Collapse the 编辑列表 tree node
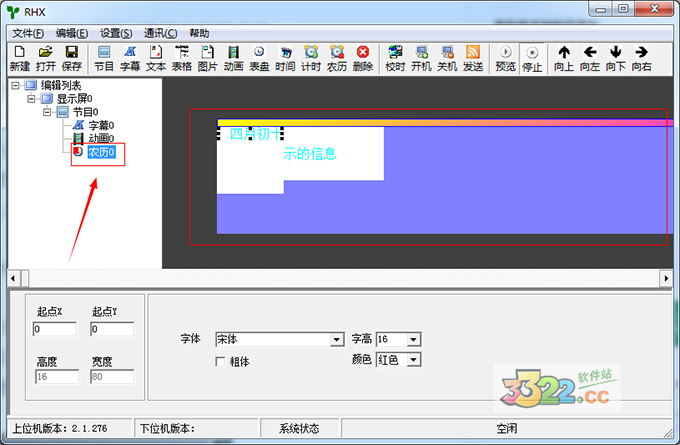Viewport: 680px width, 445px height. 15,85
